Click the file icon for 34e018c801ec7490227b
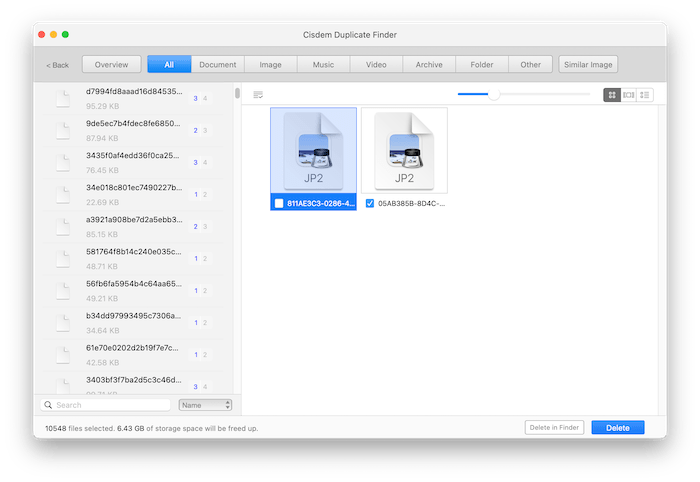The image size is (700, 482). (x=64, y=194)
